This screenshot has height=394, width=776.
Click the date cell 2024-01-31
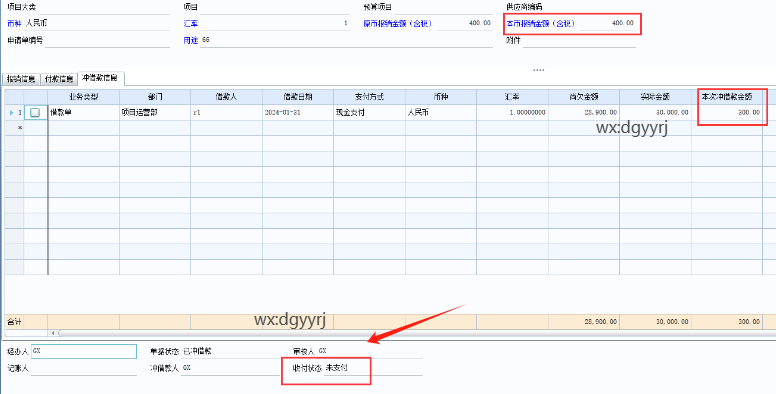click(x=298, y=112)
